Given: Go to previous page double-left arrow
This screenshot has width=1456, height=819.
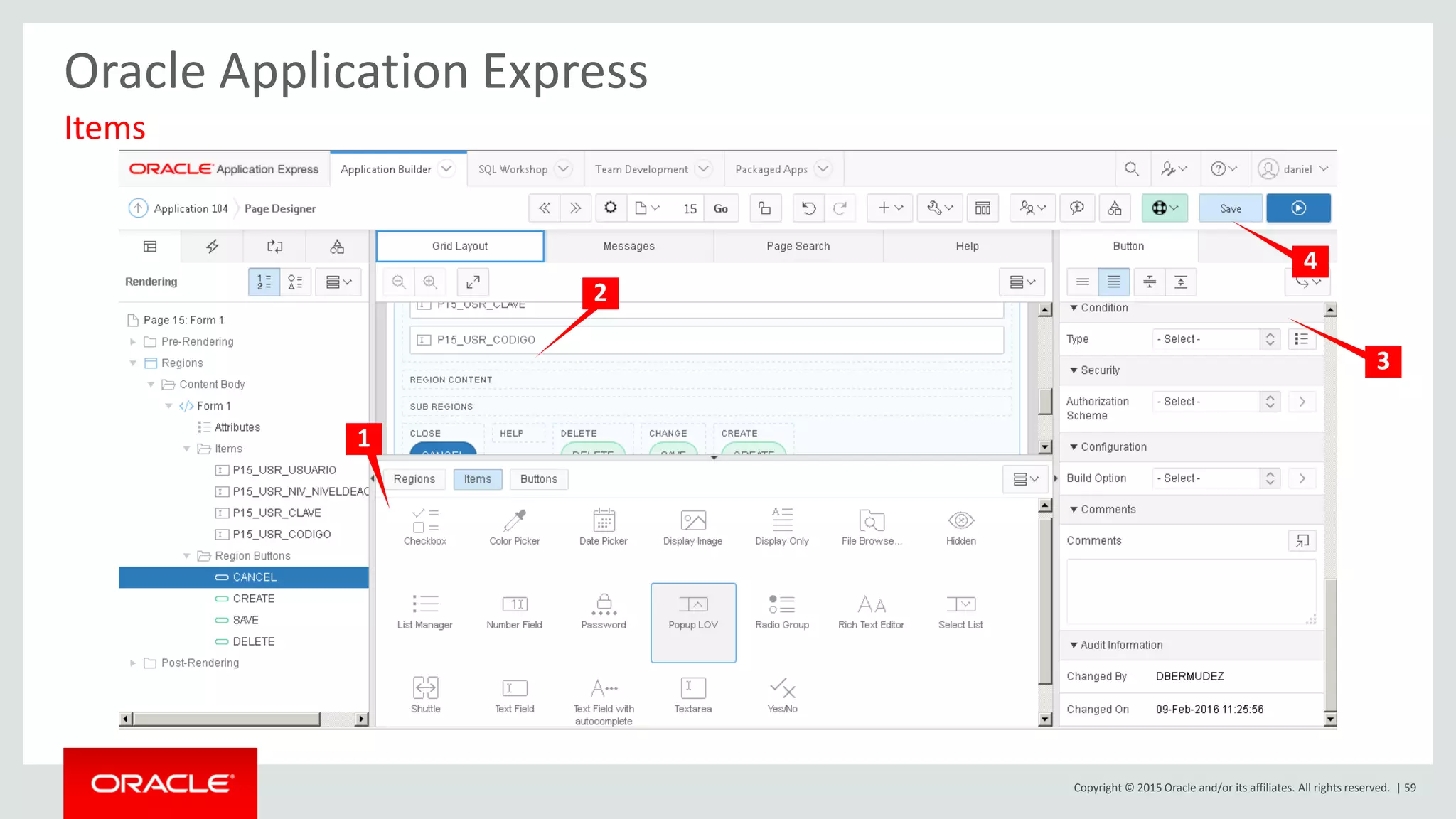Looking at the screenshot, I should (x=545, y=208).
